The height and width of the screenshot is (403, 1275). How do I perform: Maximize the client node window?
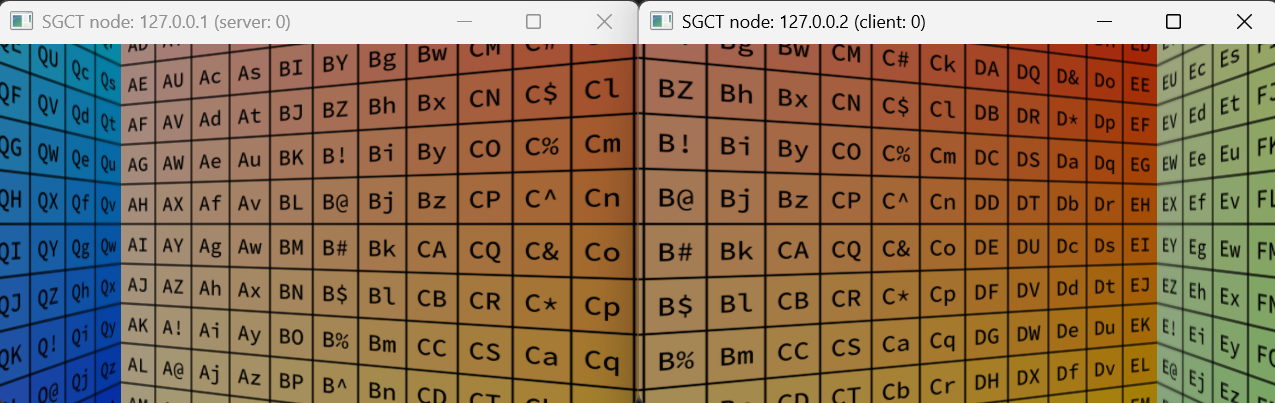click(x=1174, y=21)
